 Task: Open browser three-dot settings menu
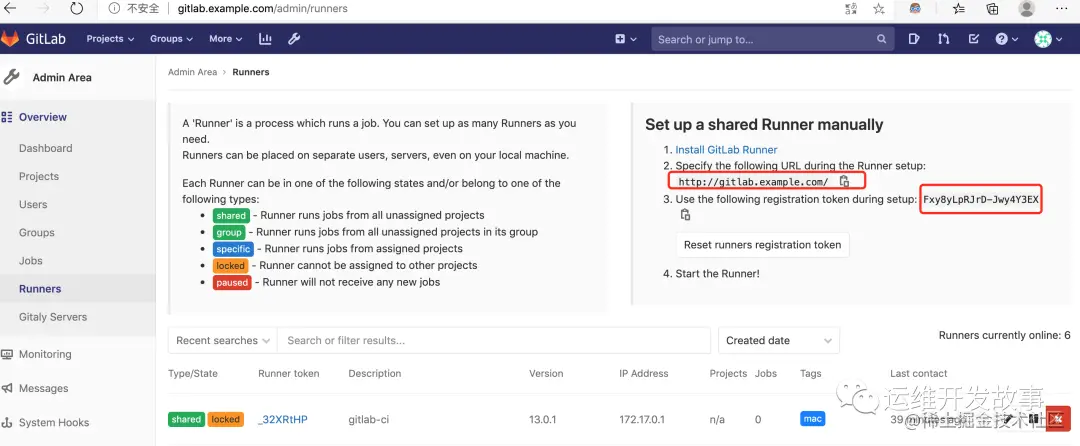click(1062, 8)
